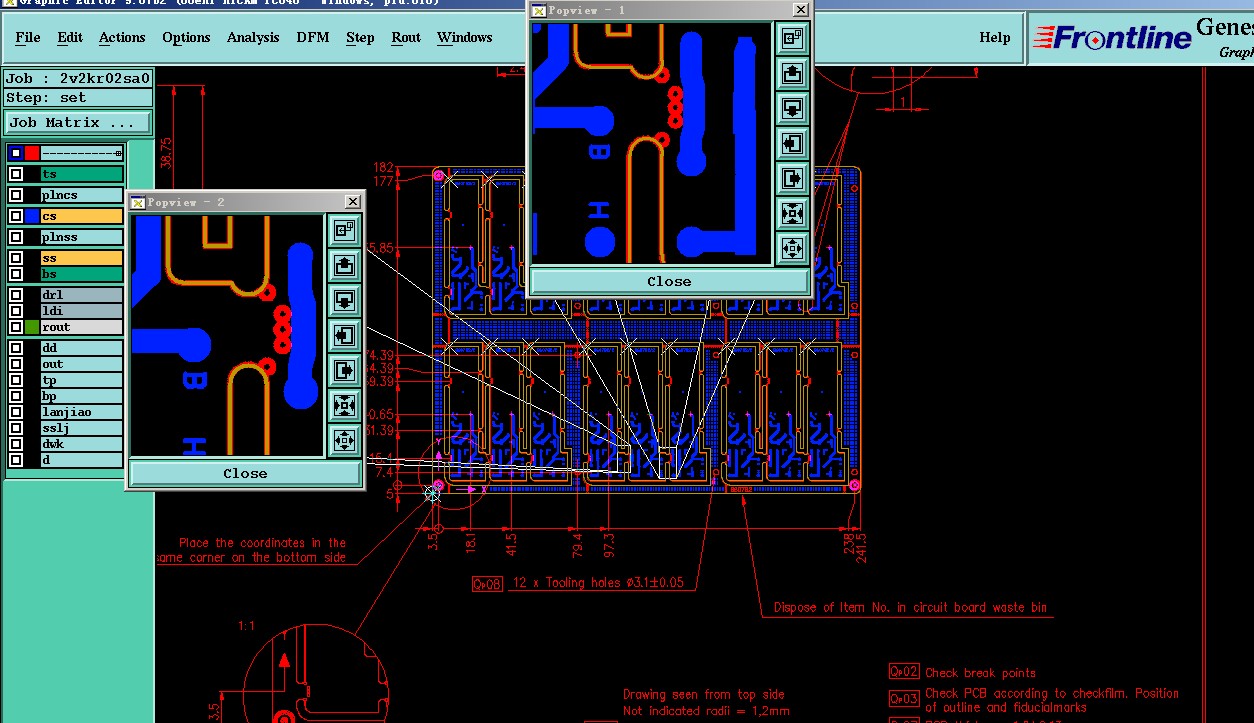Pan left in Popview - 2

click(x=344, y=335)
